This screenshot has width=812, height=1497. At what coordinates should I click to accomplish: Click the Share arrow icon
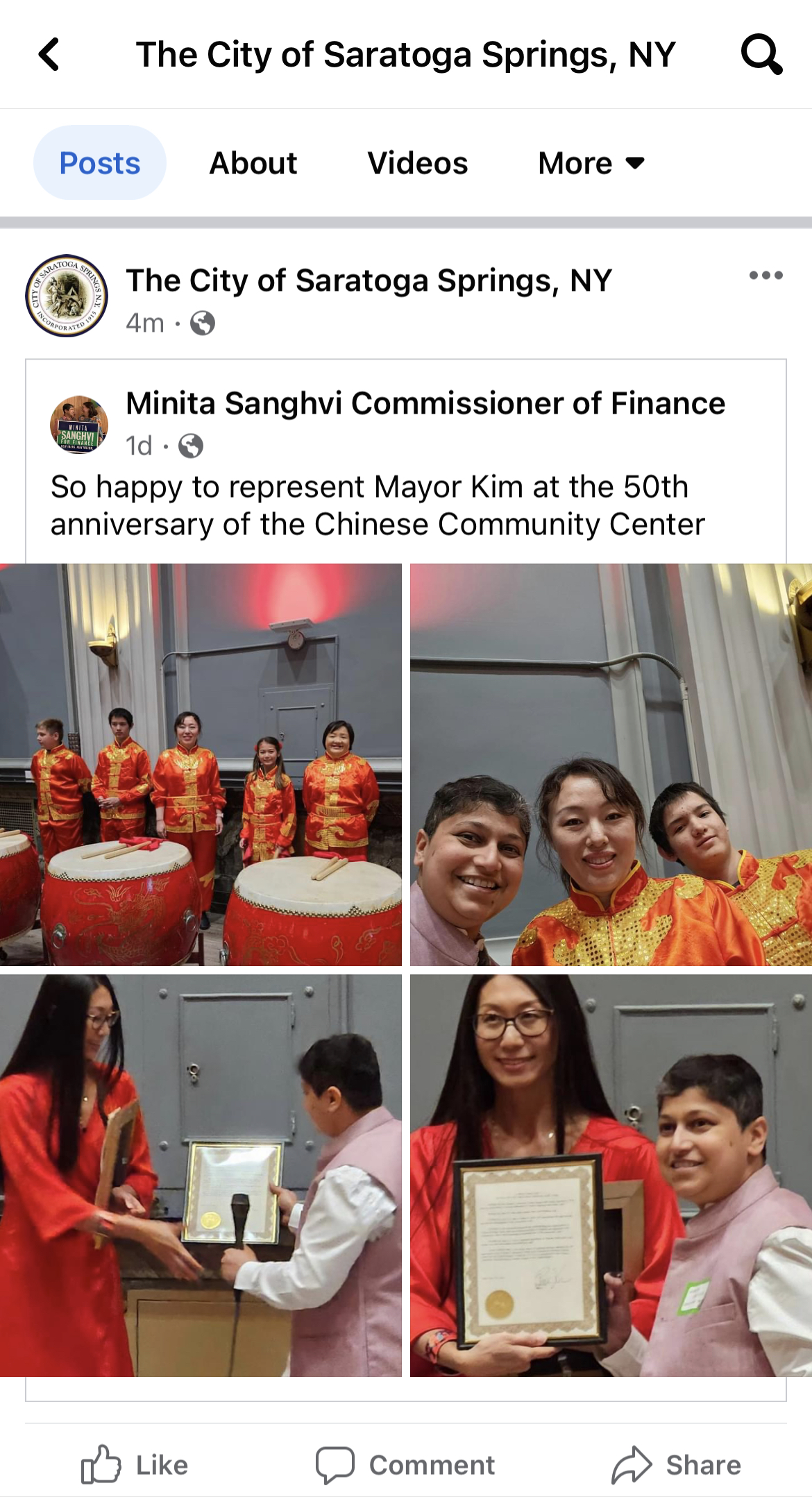click(x=632, y=1465)
